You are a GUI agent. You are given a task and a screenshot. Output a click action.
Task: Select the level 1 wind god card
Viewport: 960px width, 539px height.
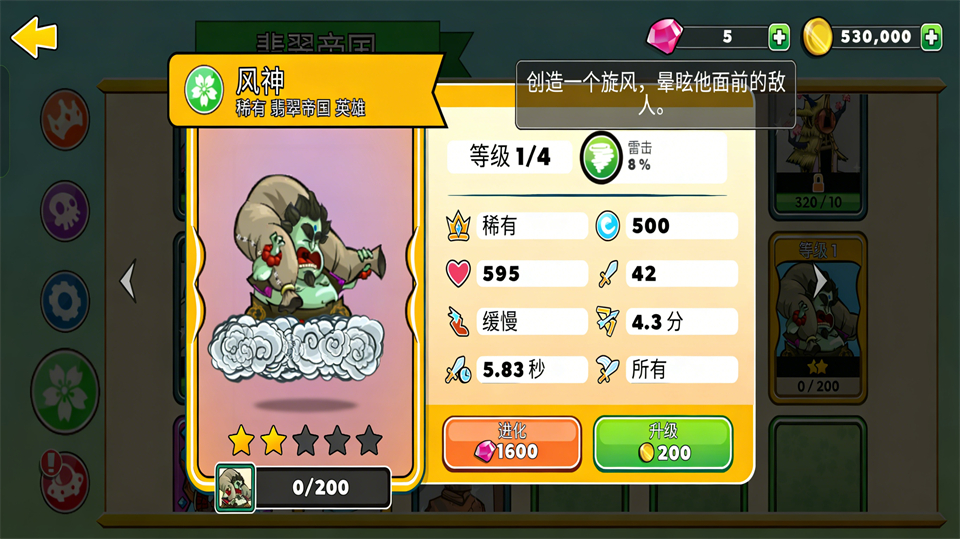click(818, 318)
